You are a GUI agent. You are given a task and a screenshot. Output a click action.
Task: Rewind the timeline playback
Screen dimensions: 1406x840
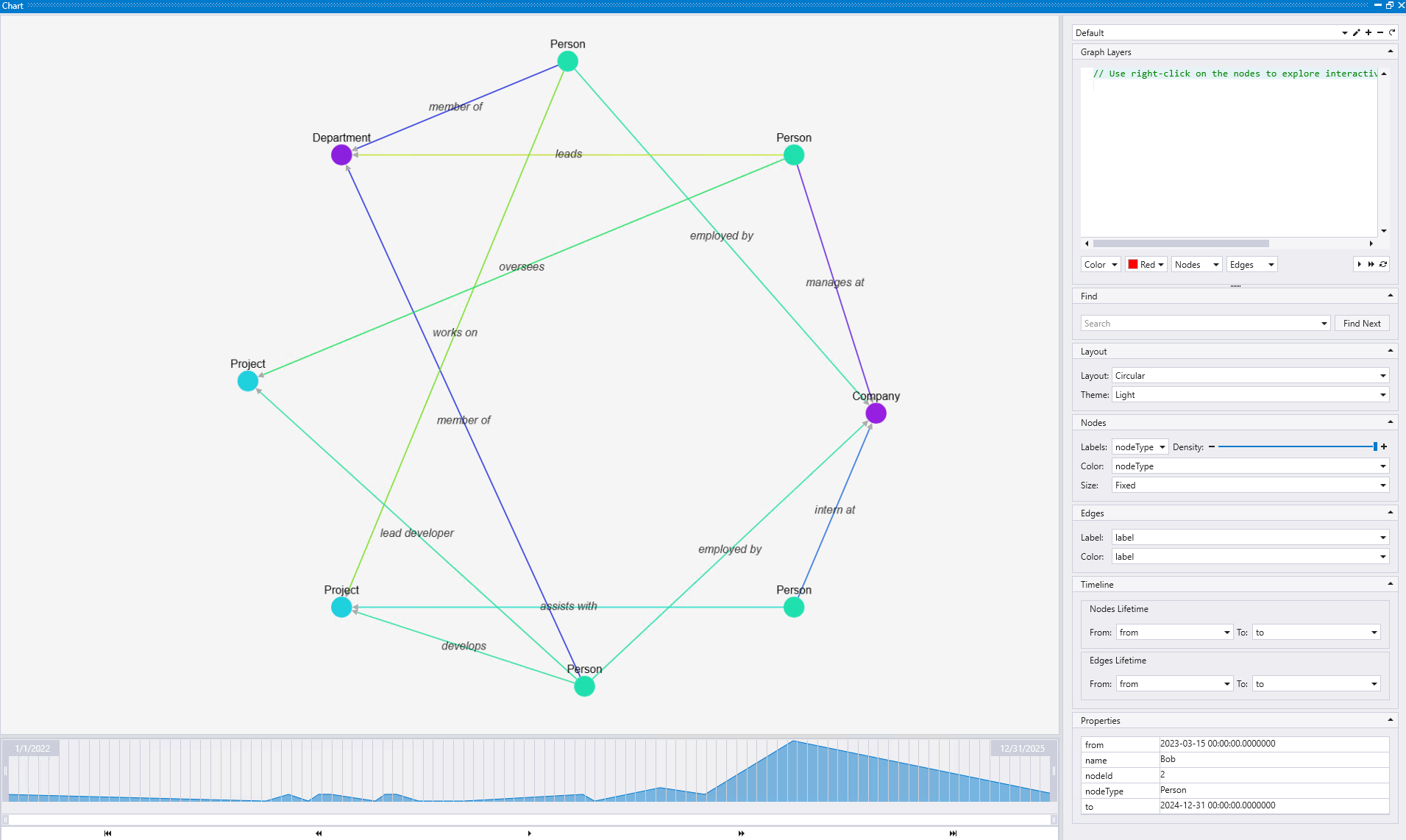[318, 833]
